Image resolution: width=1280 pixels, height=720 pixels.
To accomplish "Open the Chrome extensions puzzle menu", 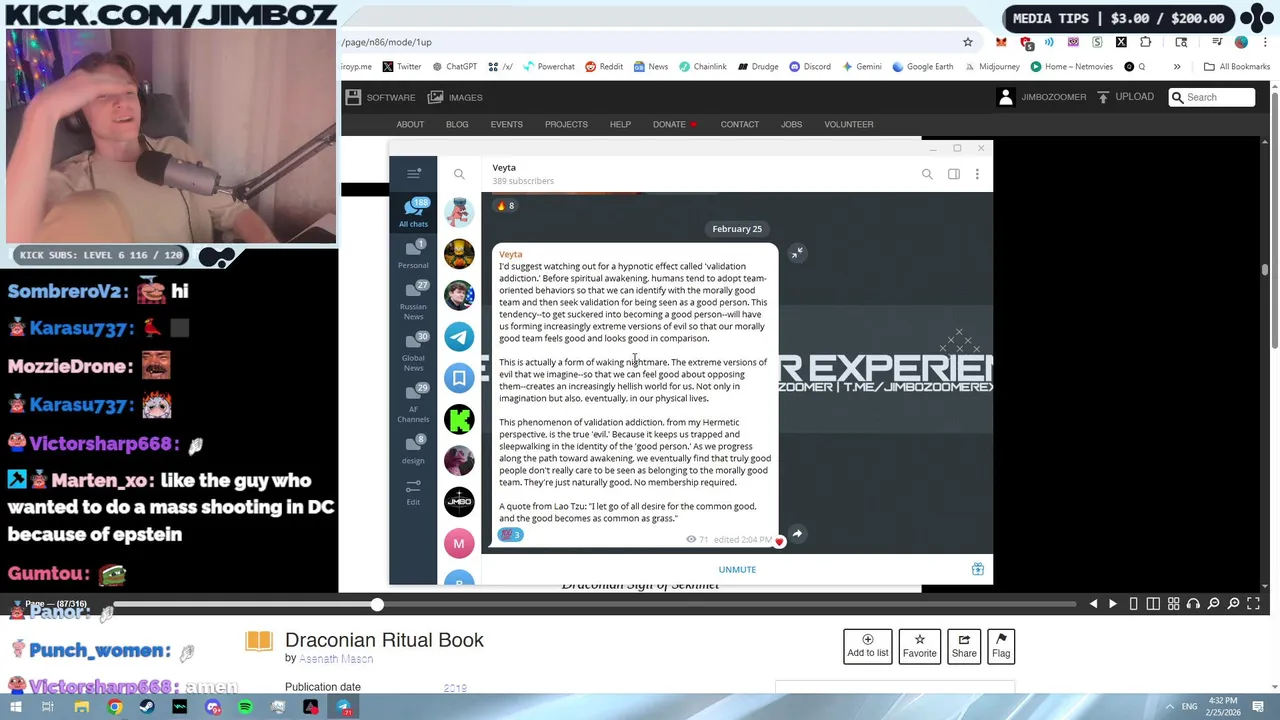I will (x=1145, y=42).
